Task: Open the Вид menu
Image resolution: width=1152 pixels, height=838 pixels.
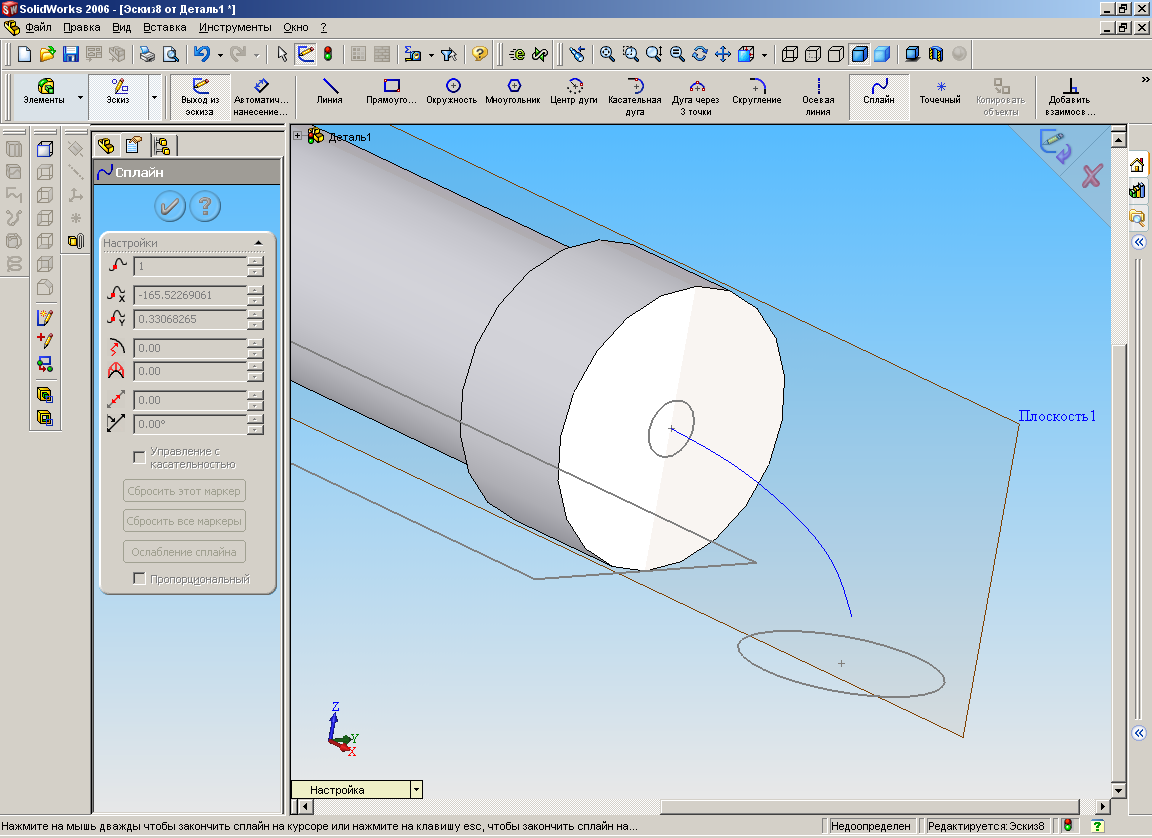Action: [121, 27]
